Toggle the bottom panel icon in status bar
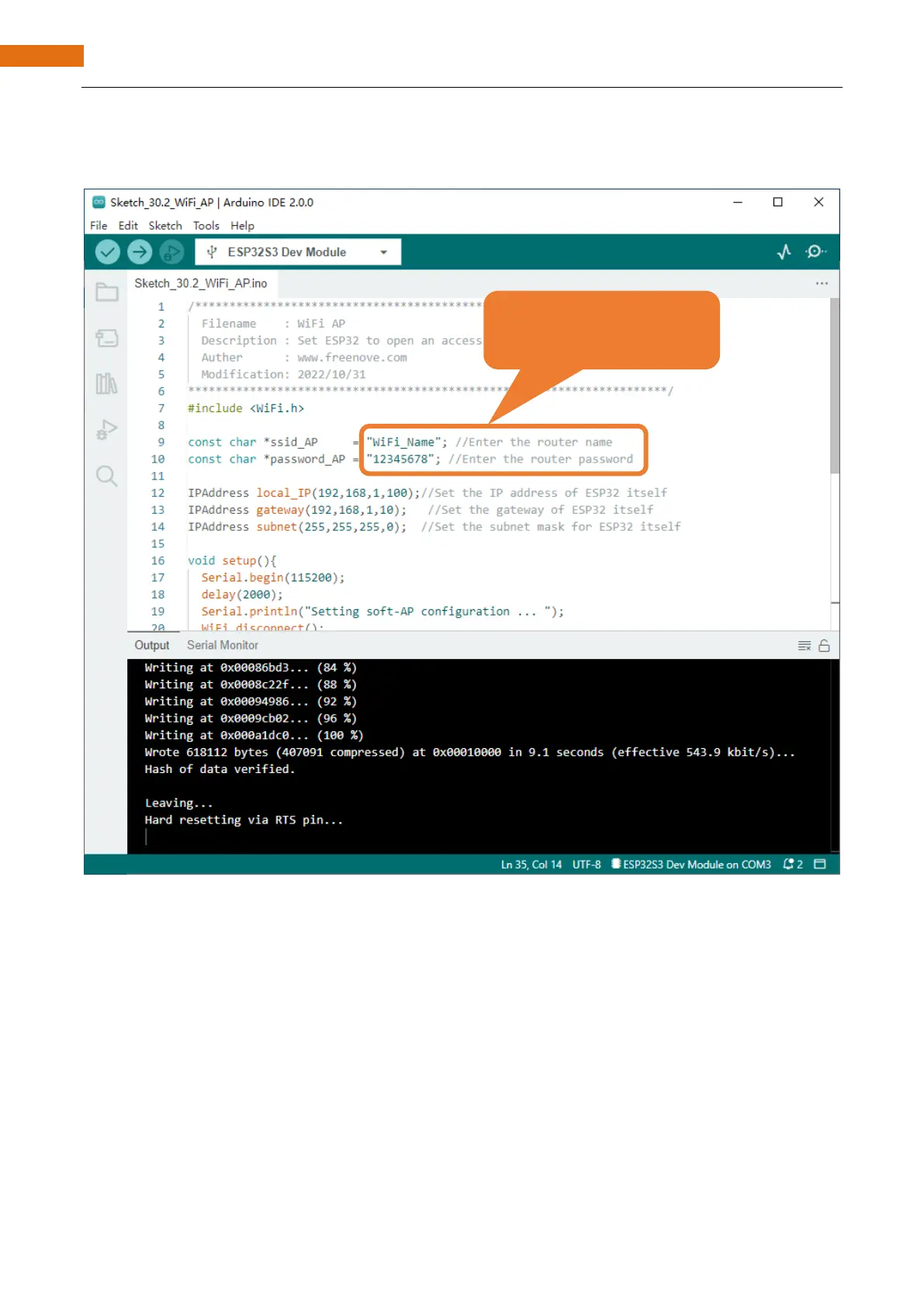The image size is (924, 1307). 820,864
